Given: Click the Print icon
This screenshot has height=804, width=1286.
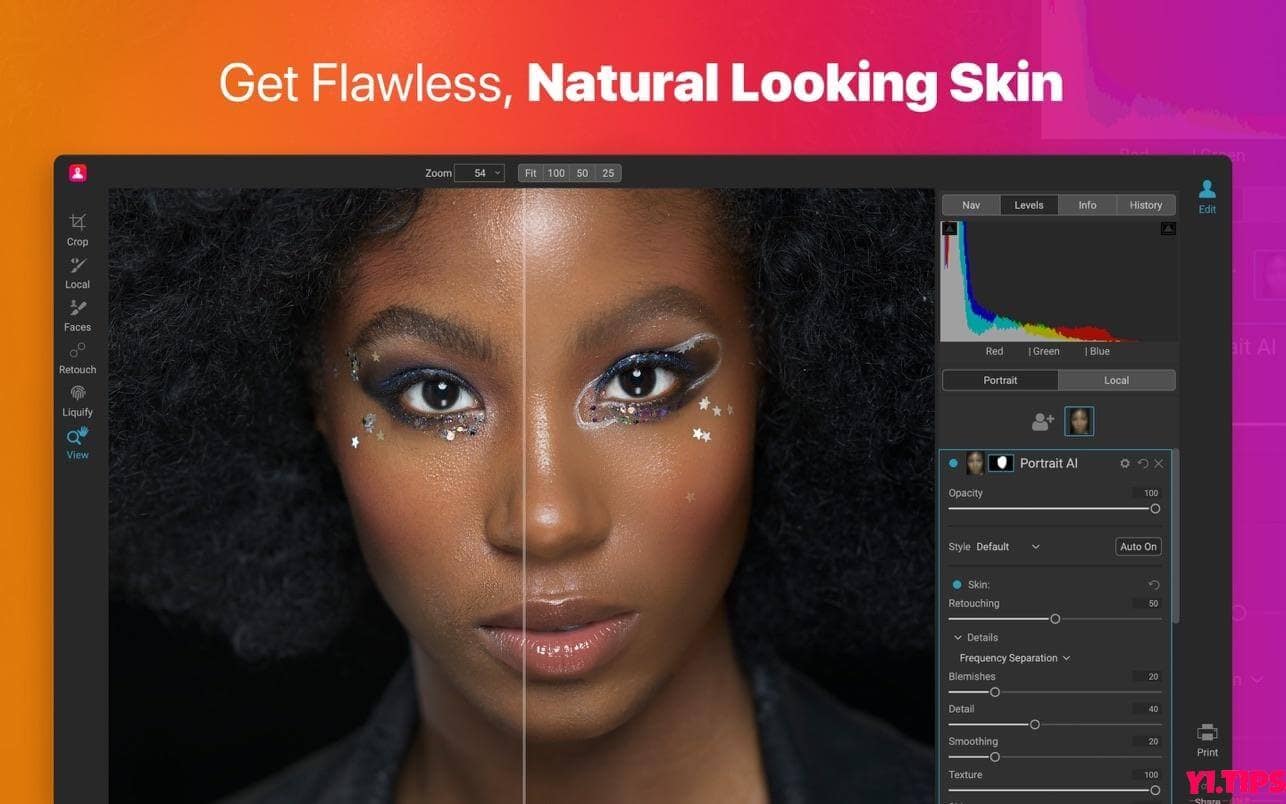Looking at the screenshot, I should pos(1207,731).
